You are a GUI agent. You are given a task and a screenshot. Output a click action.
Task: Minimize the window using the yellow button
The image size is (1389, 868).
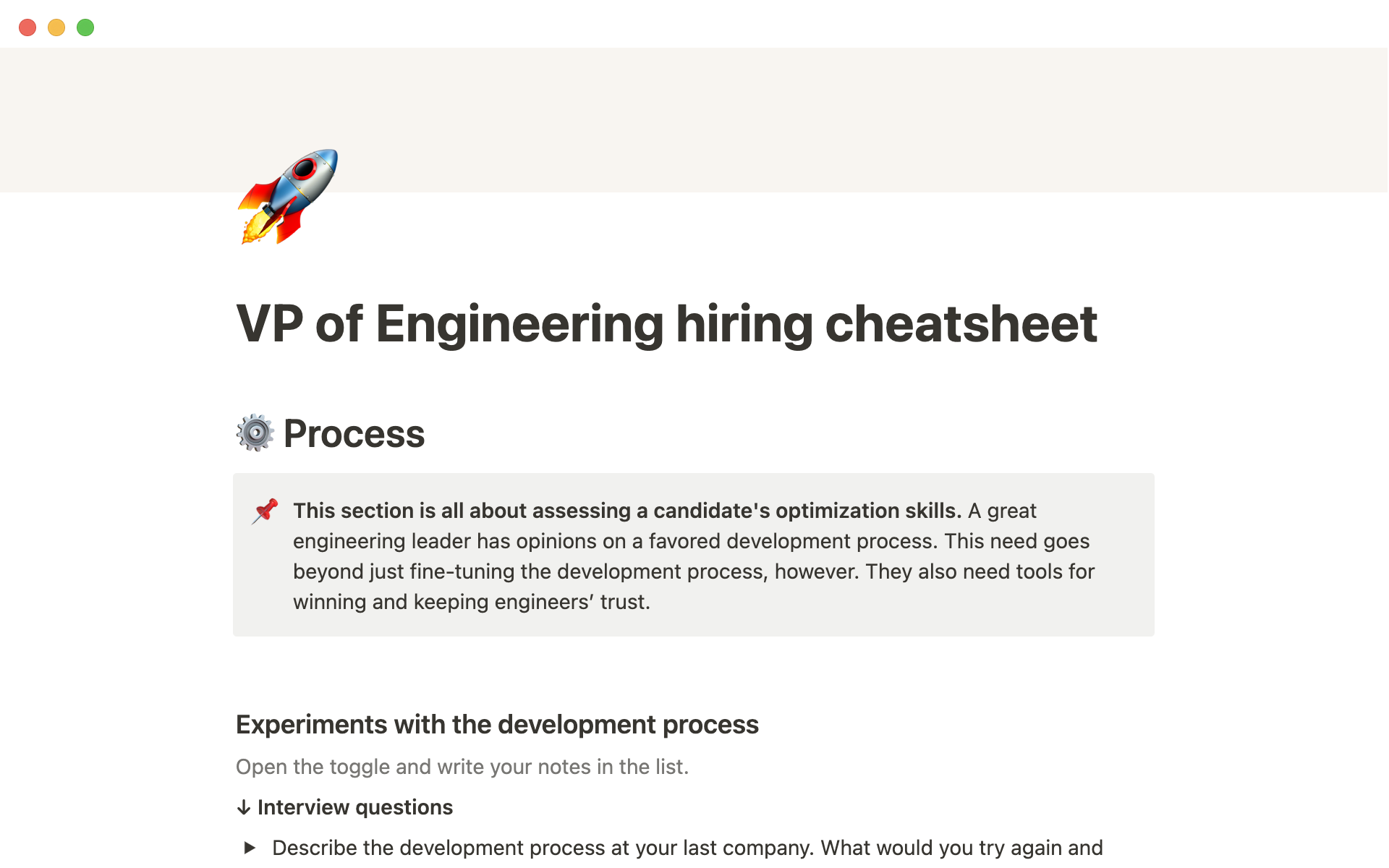pos(56,27)
